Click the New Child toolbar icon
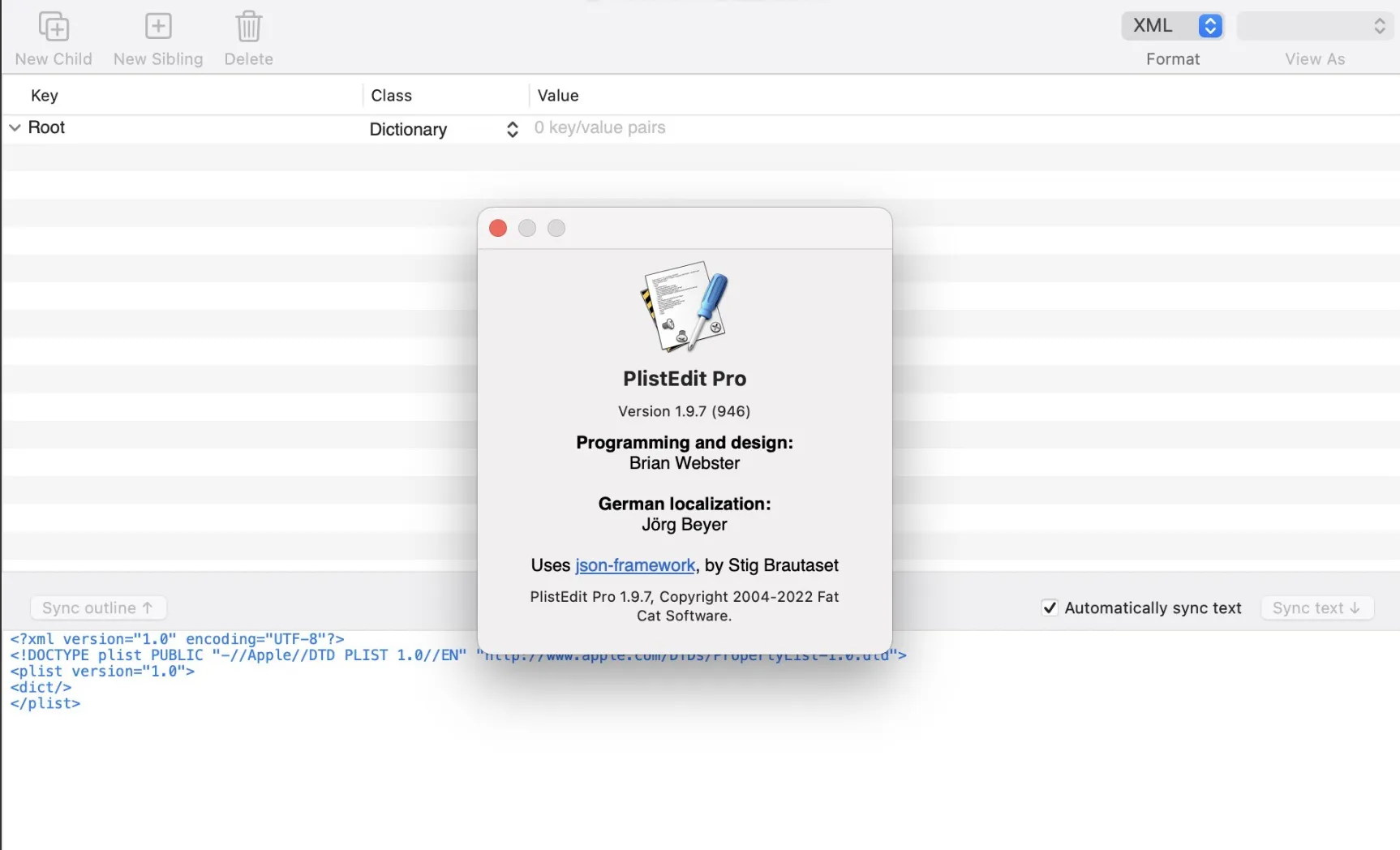Viewport: 1400px width, 850px height. pyautogui.click(x=54, y=27)
